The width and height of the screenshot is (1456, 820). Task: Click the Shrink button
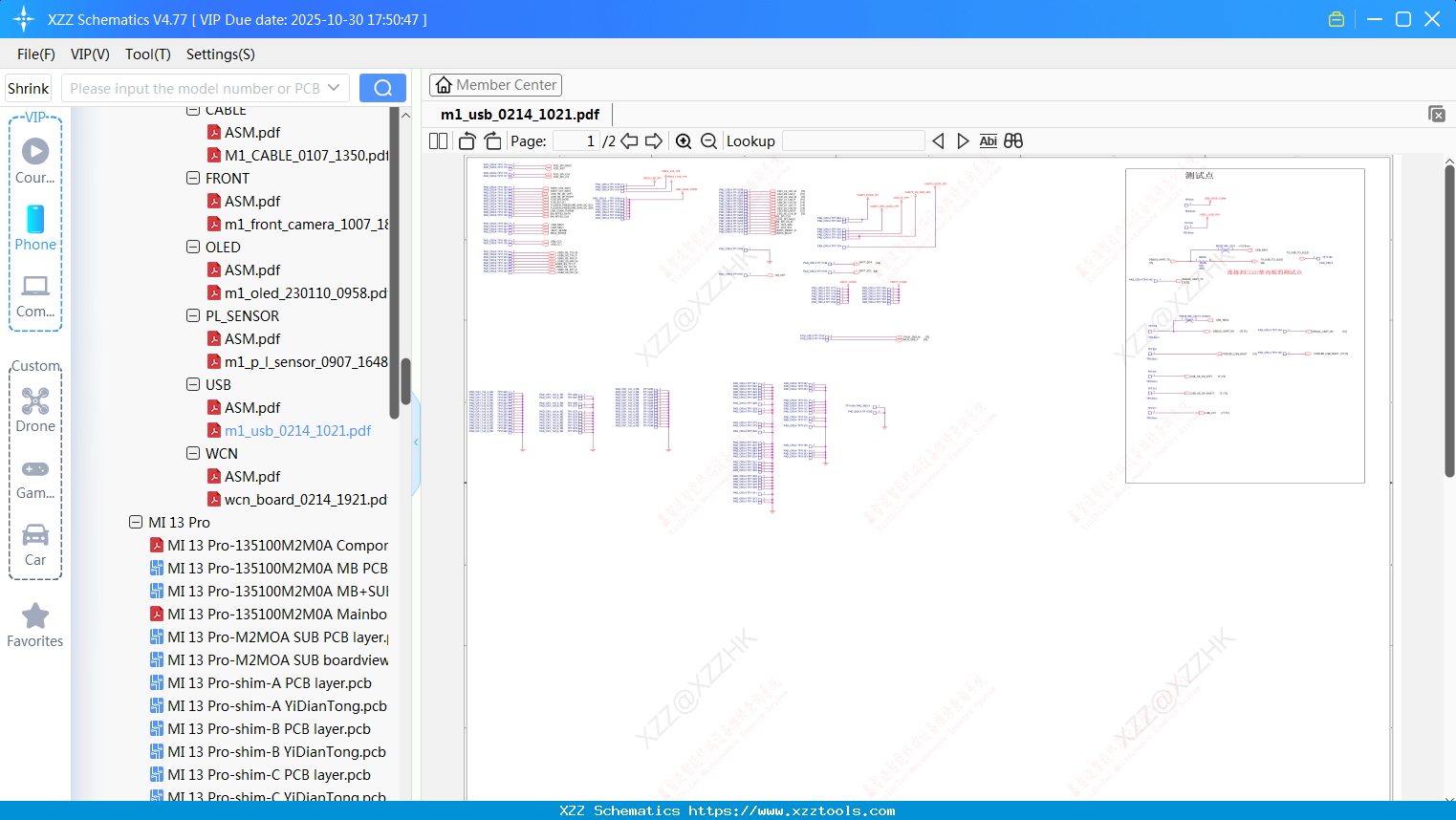point(28,88)
